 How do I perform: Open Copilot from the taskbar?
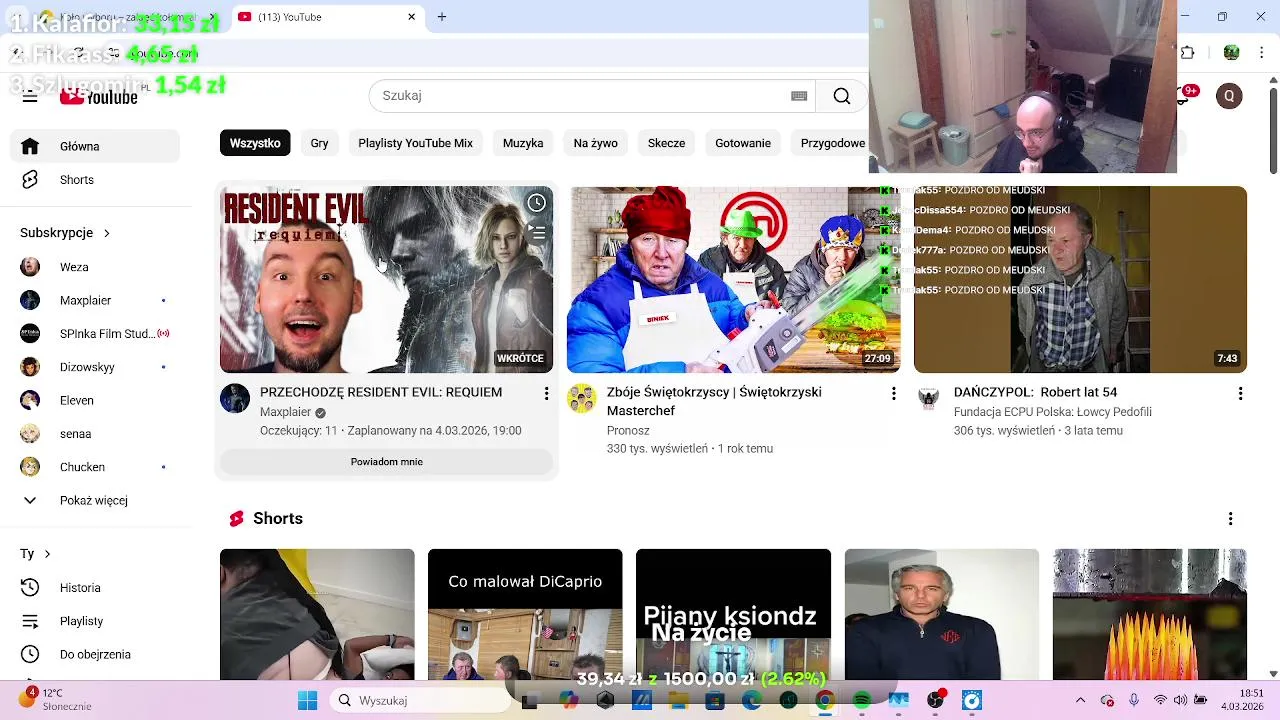[x=568, y=701]
